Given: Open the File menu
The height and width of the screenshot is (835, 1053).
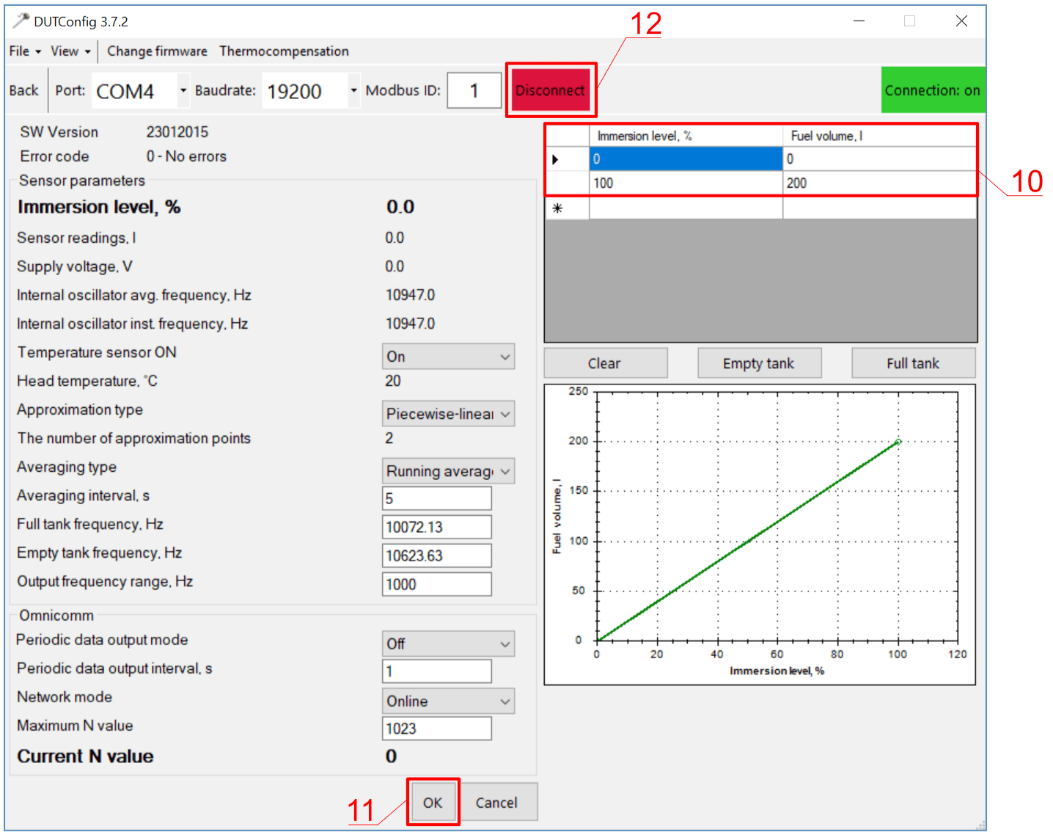Looking at the screenshot, I should tap(24, 51).
